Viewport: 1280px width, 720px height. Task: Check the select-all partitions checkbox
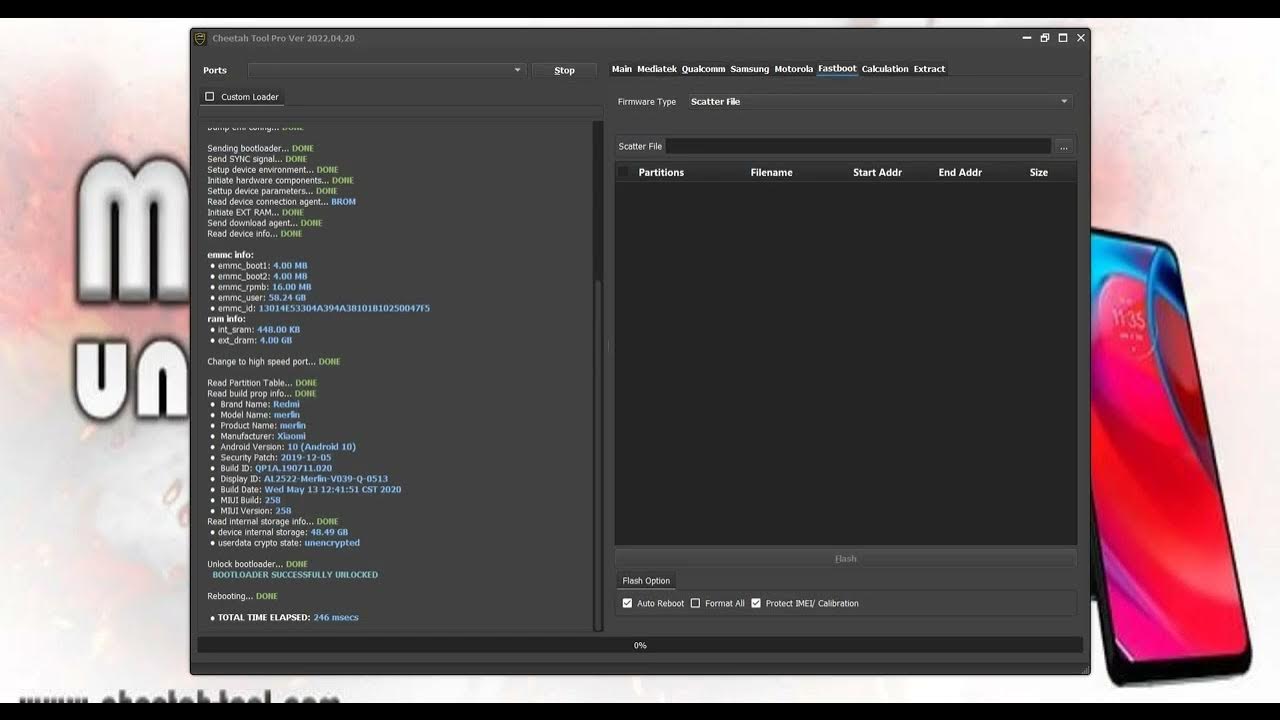(x=624, y=172)
